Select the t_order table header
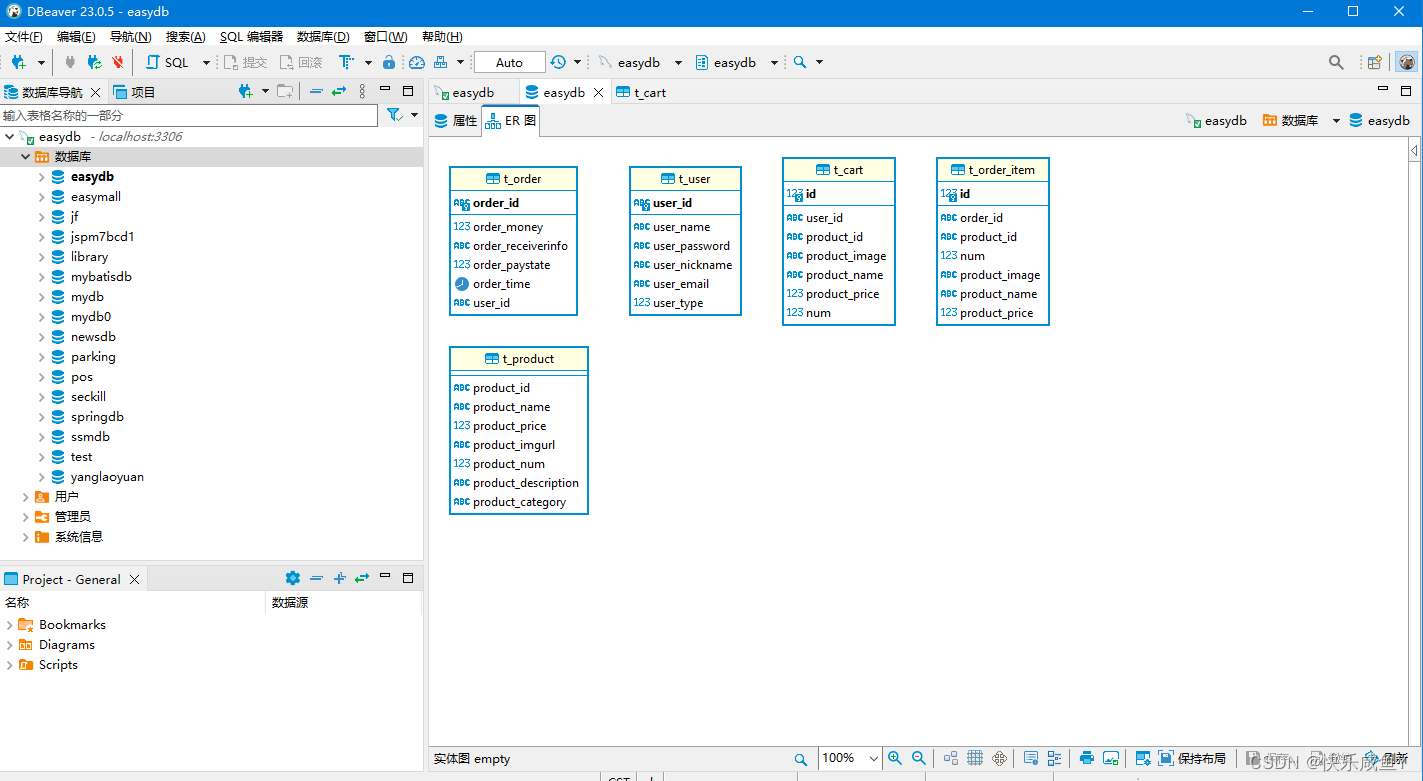The height and width of the screenshot is (781, 1423). (513, 179)
